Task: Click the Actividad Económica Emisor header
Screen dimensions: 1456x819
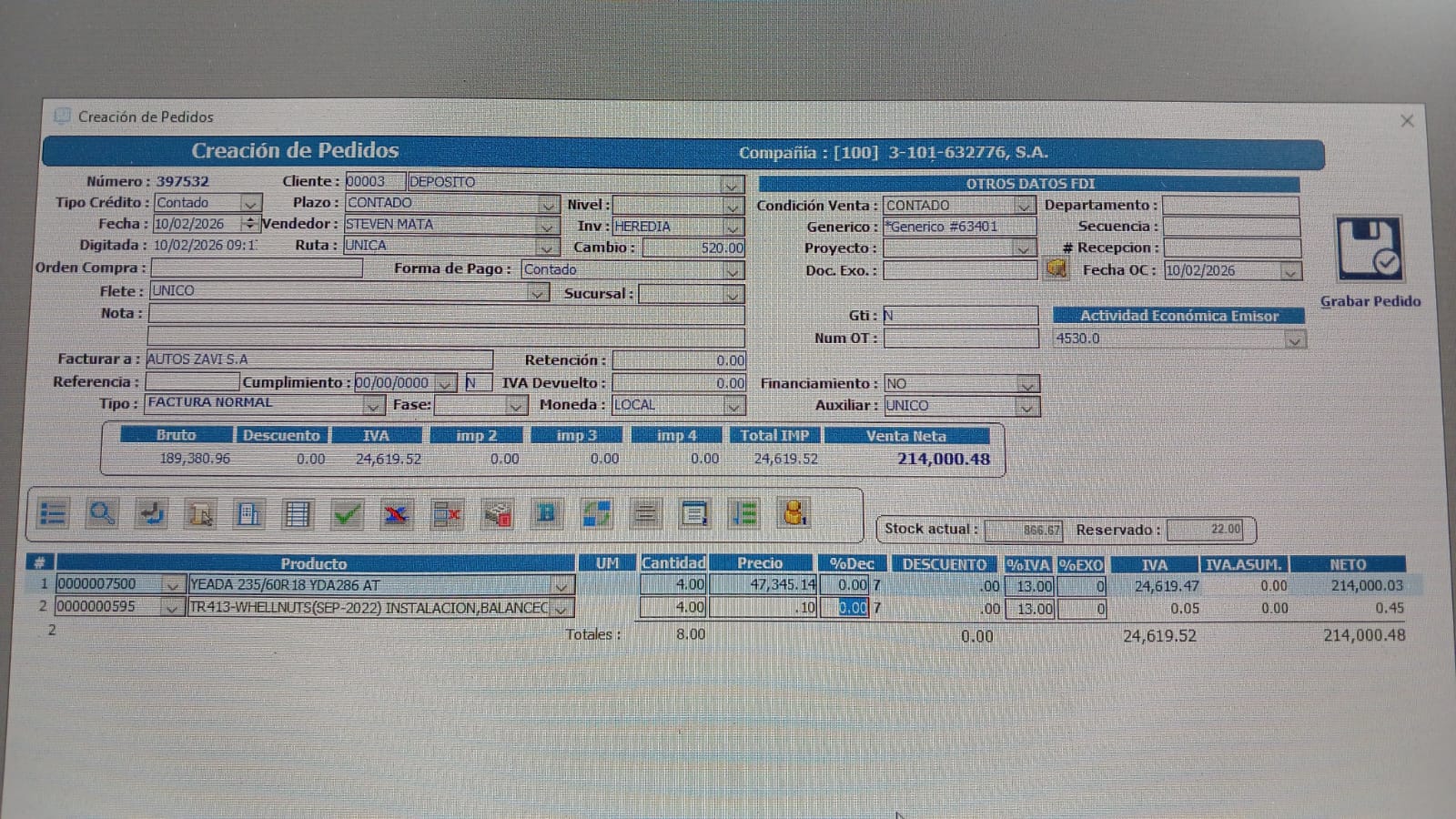Action: coord(1178,316)
